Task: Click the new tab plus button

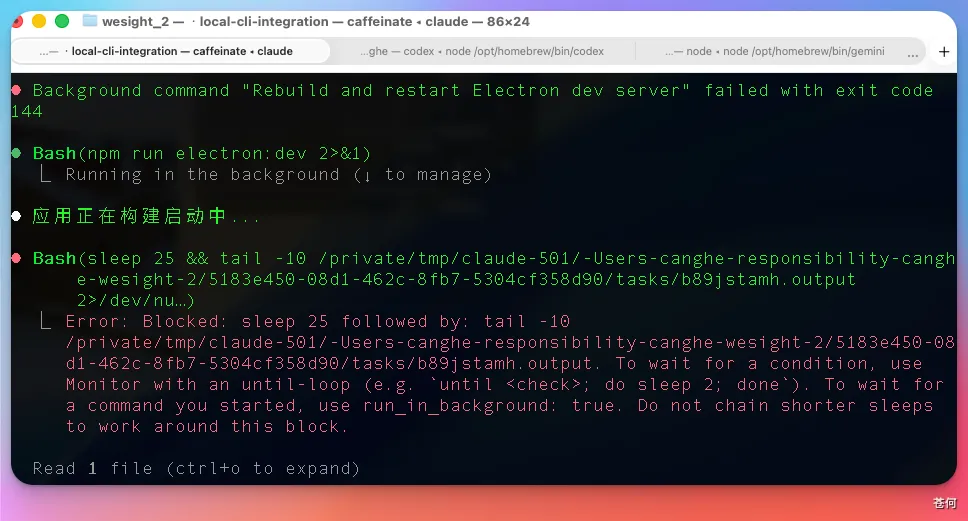Action: coord(943,52)
